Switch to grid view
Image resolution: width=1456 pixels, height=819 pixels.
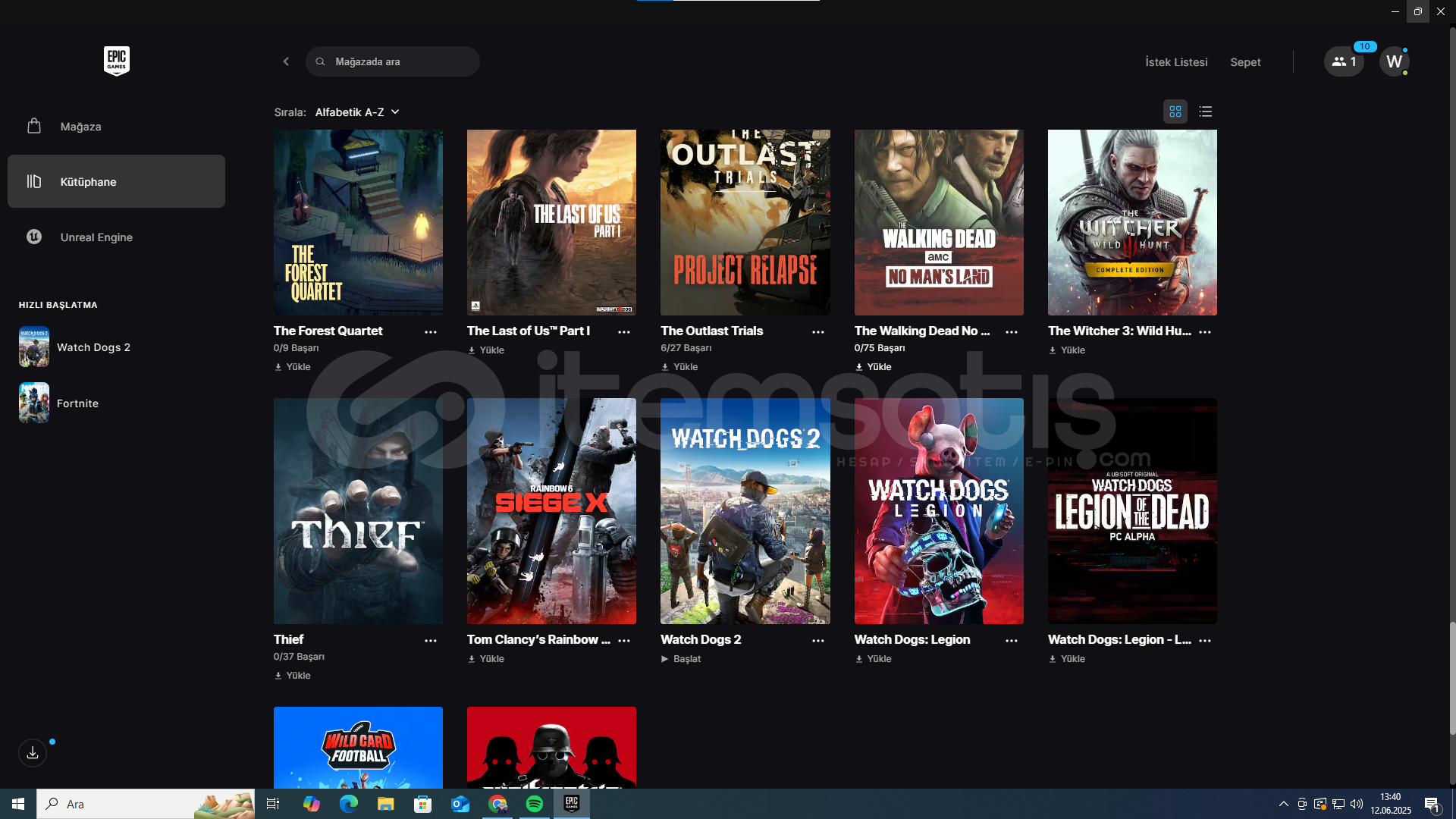[1175, 111]
